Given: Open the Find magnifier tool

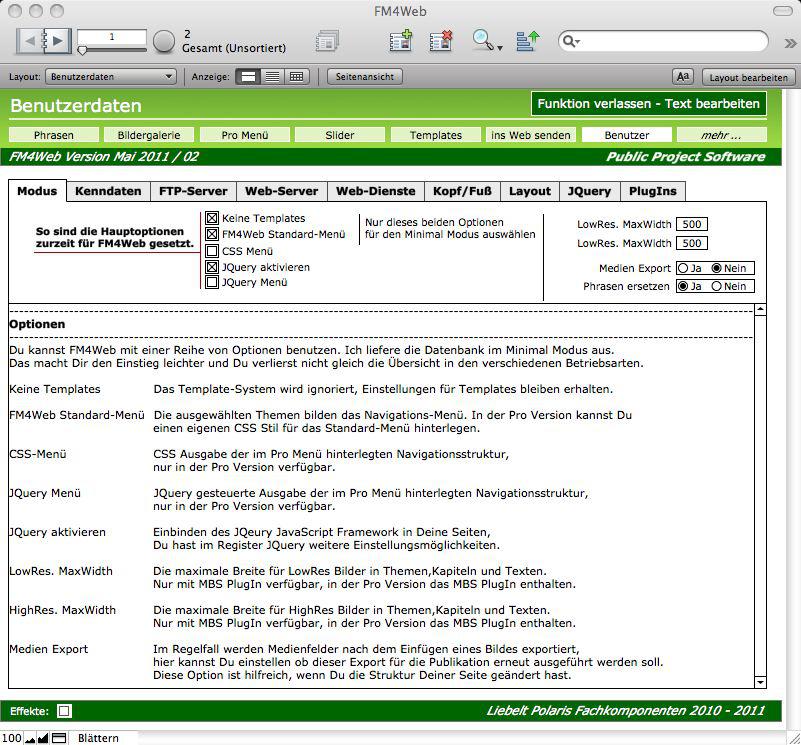Looking at the screenshot, I should pyautogui.click(x=484, y=41).
